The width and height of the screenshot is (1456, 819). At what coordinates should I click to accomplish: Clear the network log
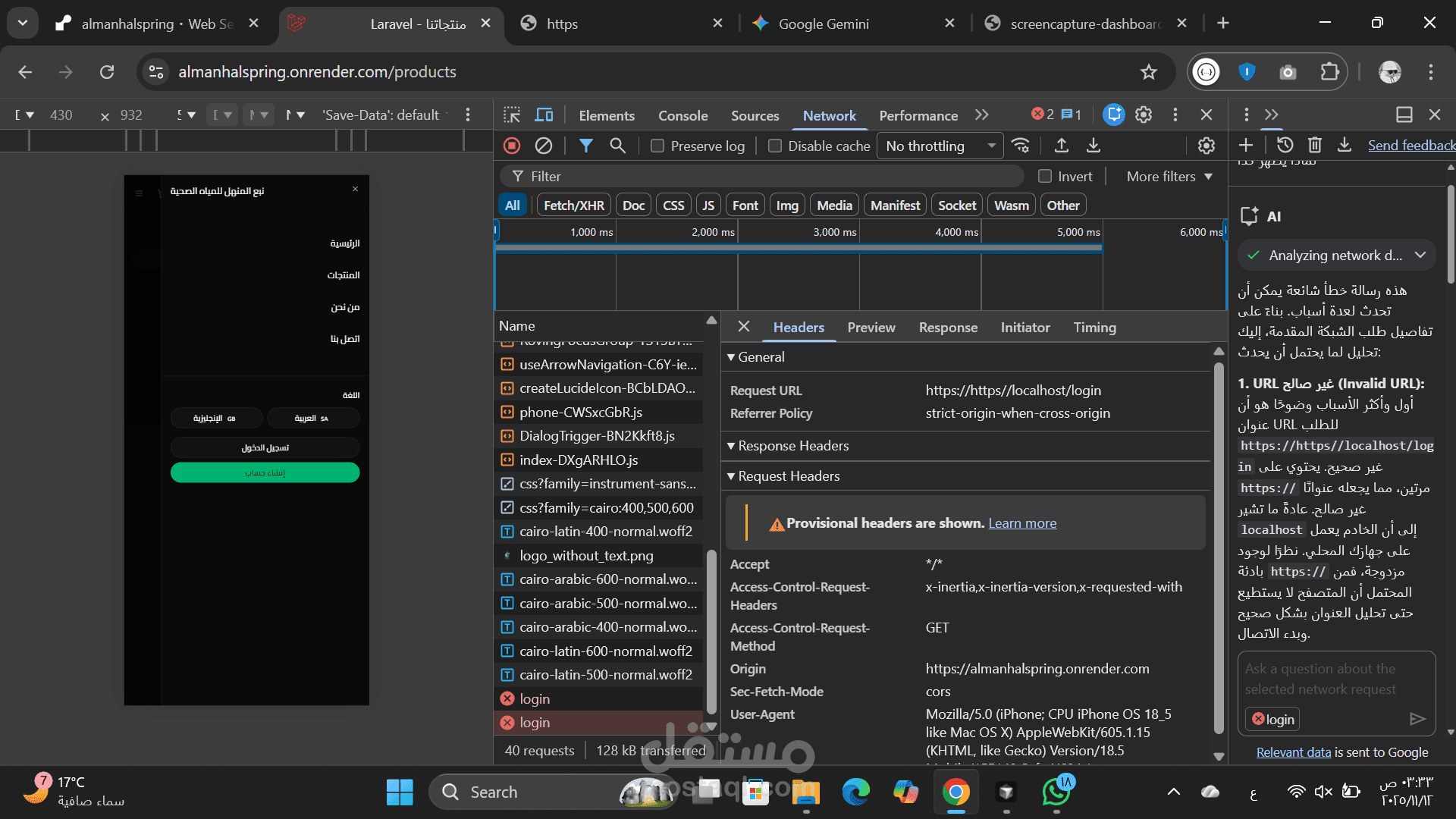click(544, 146)
